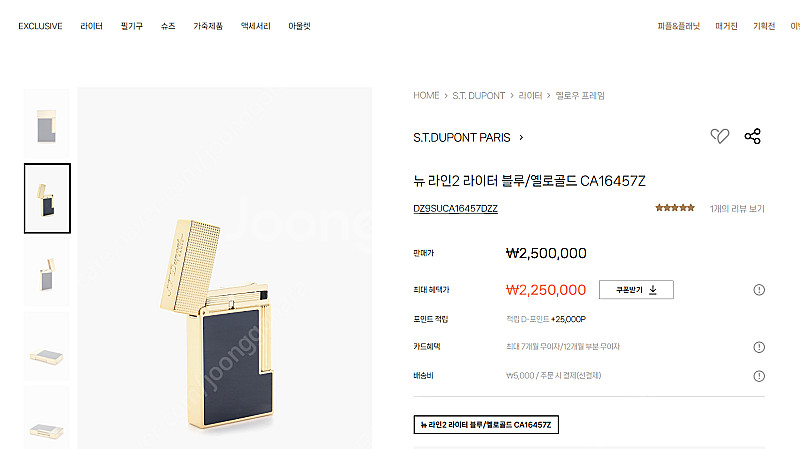800x449 pixels.
Task: Open the share icon options
Action: (x=753, y=136)
